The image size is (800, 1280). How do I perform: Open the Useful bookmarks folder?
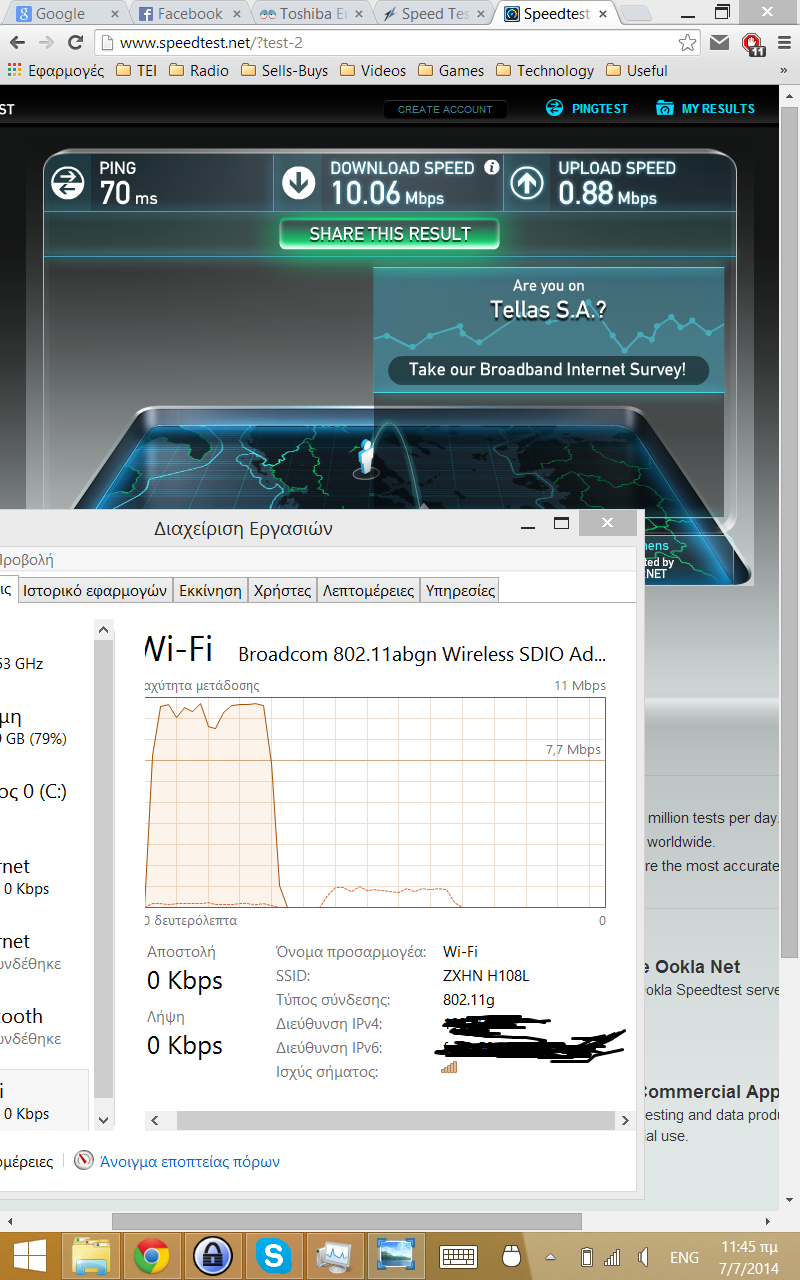coord(636,71)
